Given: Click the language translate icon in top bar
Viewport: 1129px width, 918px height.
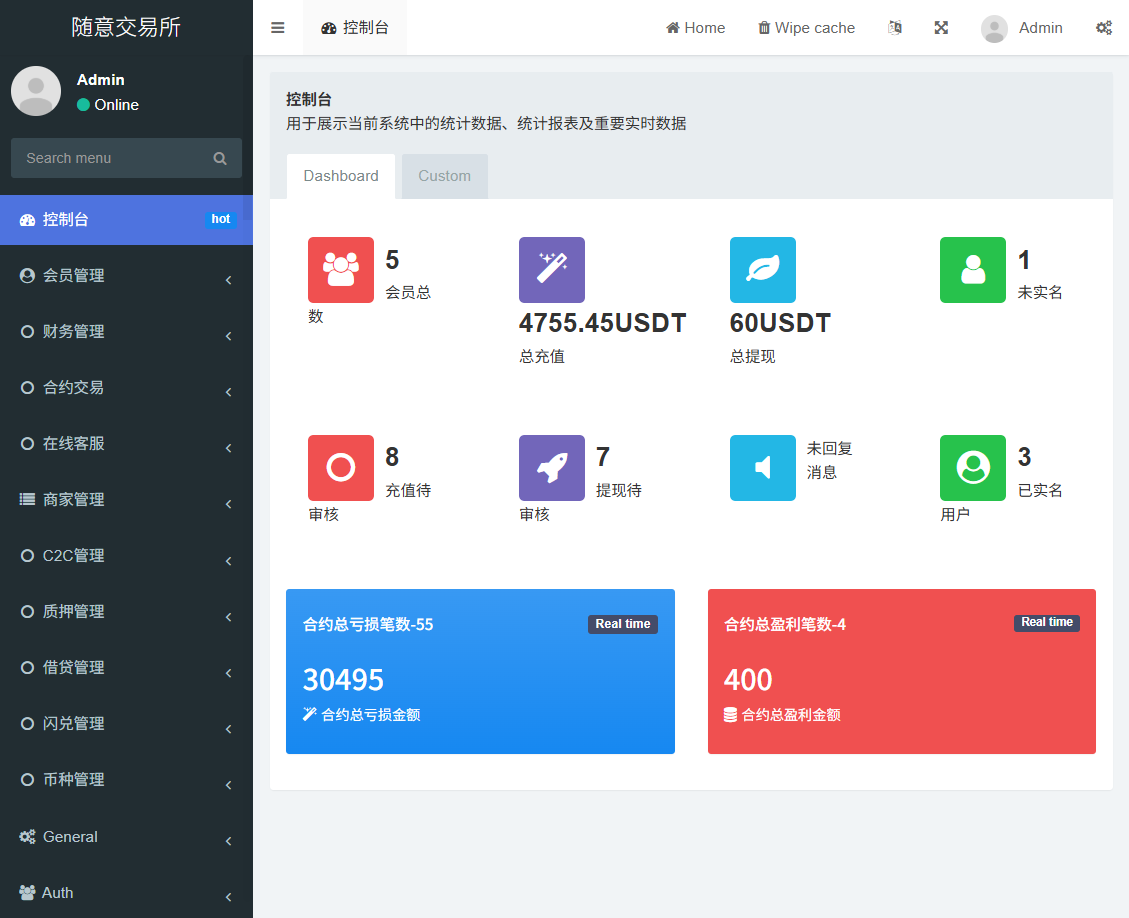Looking at the screenshot, I should coord(895,28).
